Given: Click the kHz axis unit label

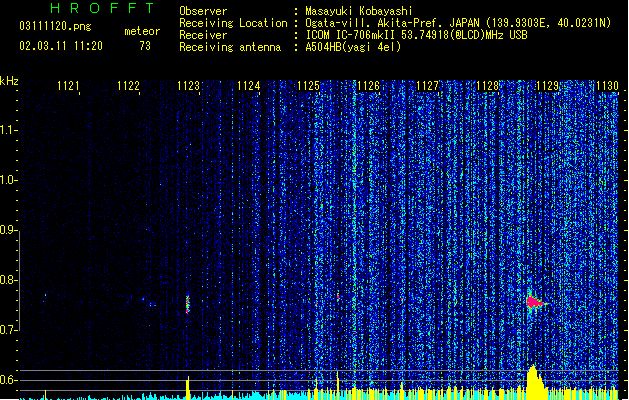Looking at the screenshot, I should point(9,81).
